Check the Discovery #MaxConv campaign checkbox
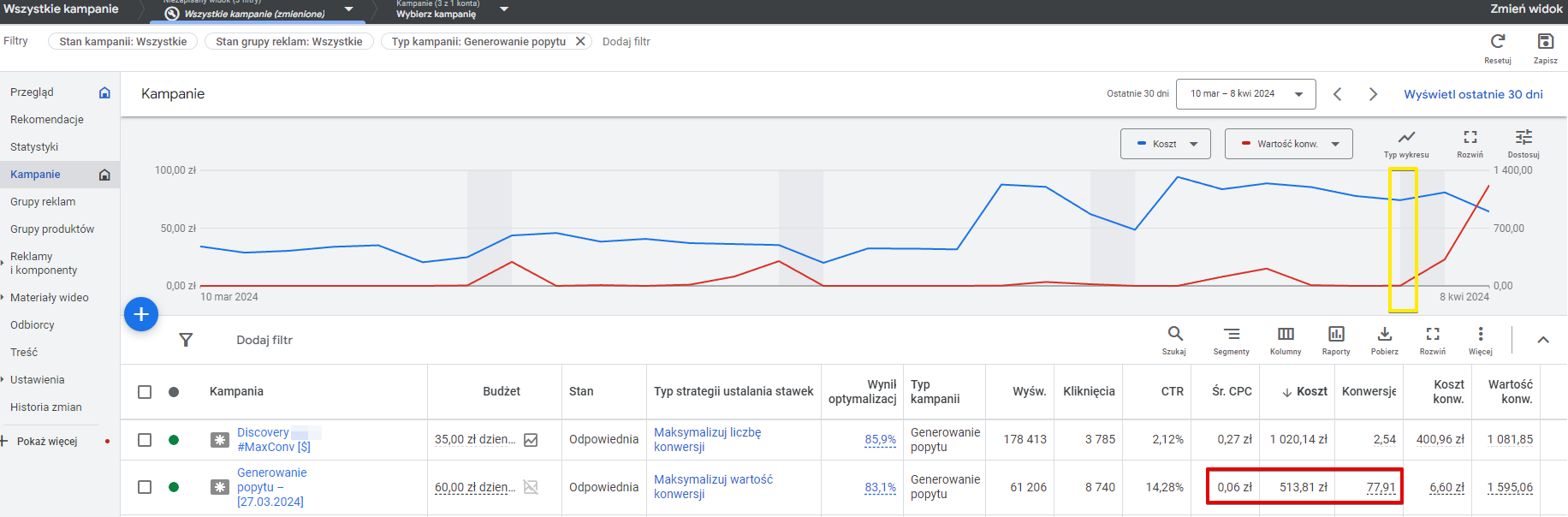This screenshot has height=517, width=1568. [145, 440]
